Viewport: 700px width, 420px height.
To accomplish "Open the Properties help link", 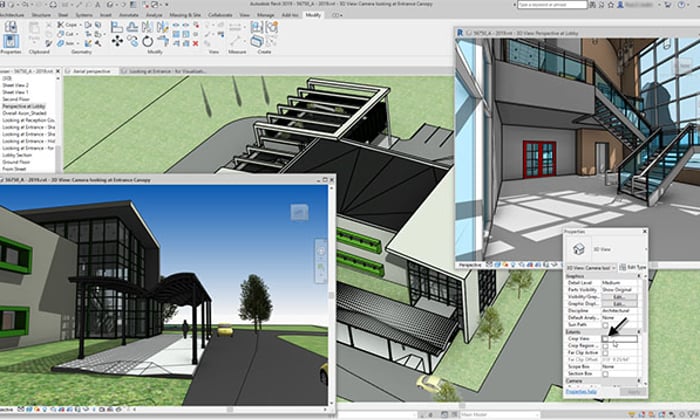I will [580, 394].
